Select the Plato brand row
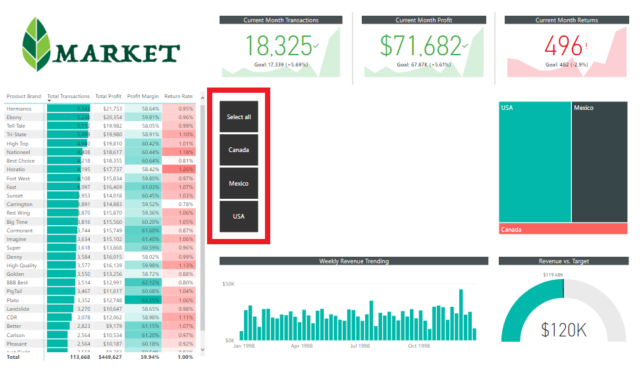 click(100, 300)
